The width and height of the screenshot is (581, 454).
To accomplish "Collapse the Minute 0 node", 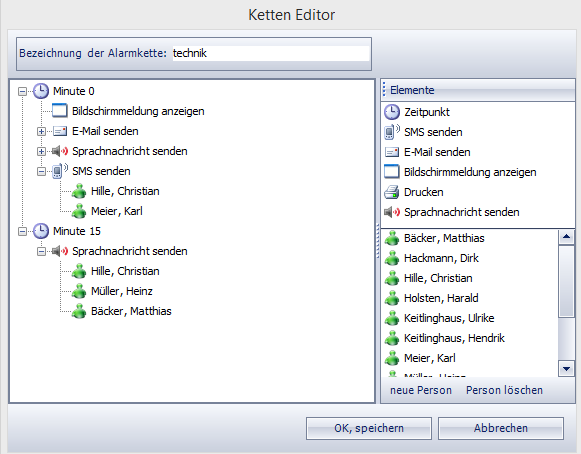I will 22,91.
